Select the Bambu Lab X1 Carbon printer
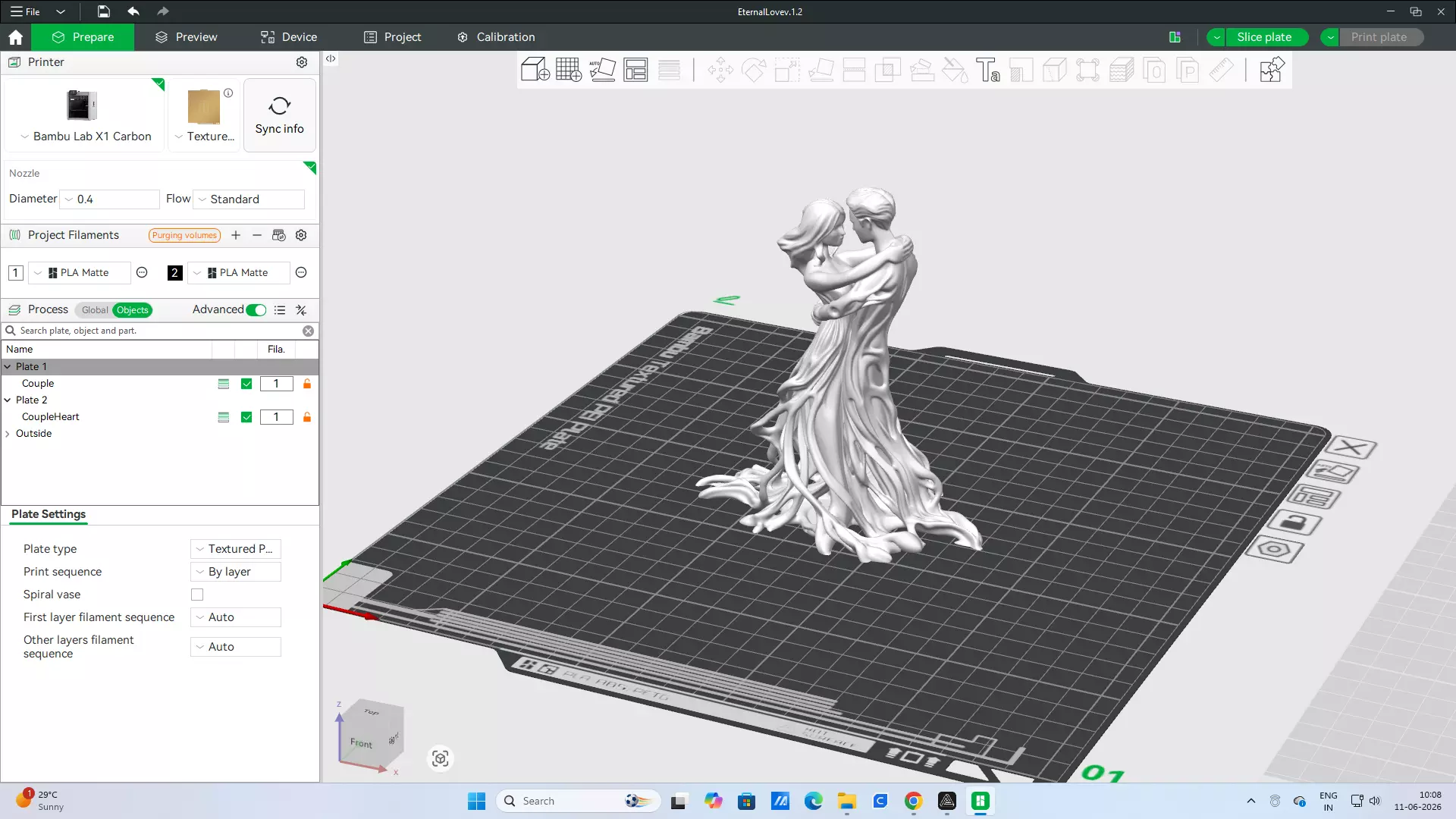 coord(85,115)
